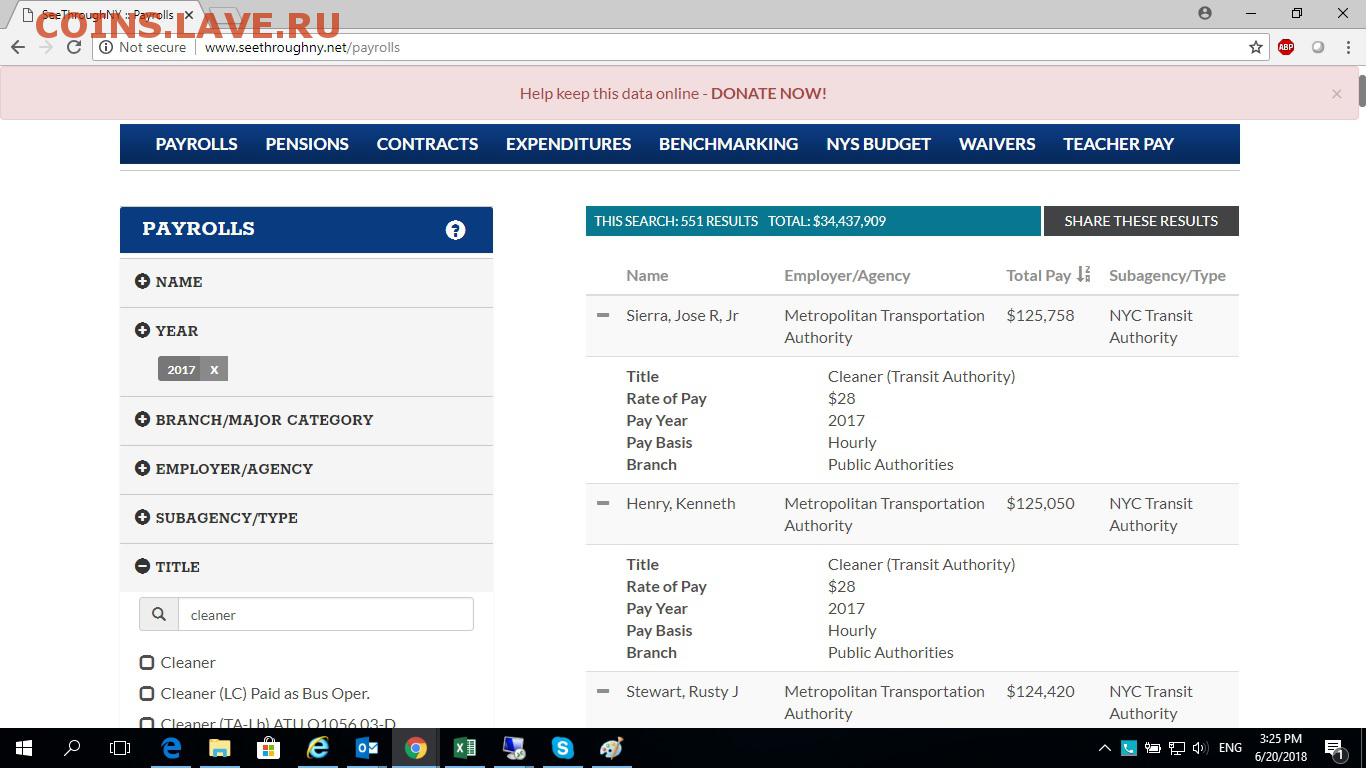Open the Payrolls help question-mark icon
This screenshot has width=1372, height=772.
[x=455, y=230]
